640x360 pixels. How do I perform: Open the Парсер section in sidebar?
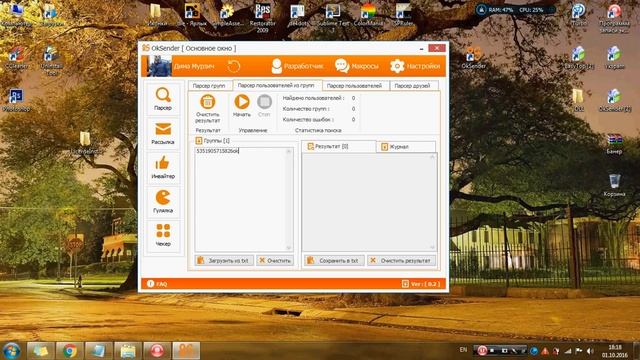coord(163,98)
